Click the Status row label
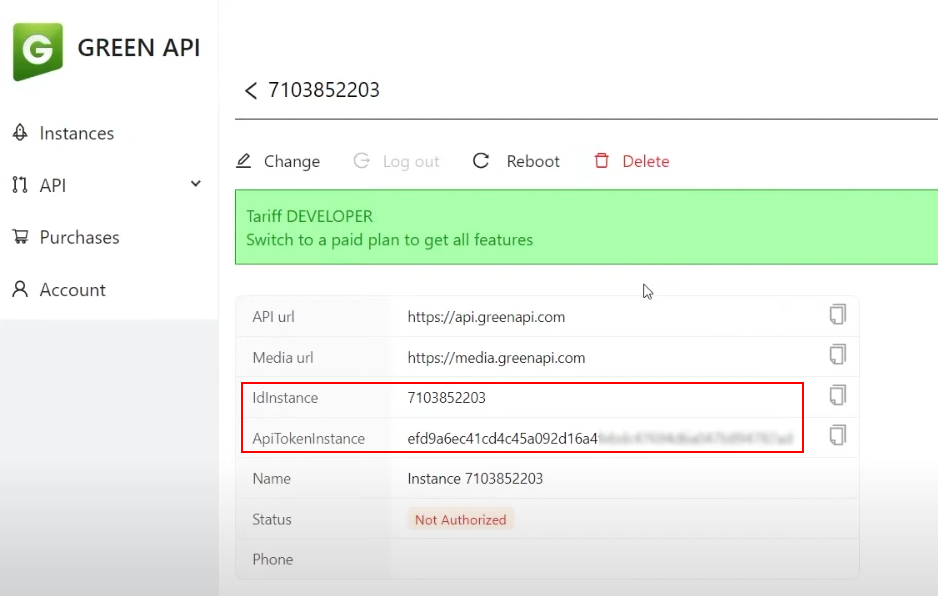 (272, 519)
